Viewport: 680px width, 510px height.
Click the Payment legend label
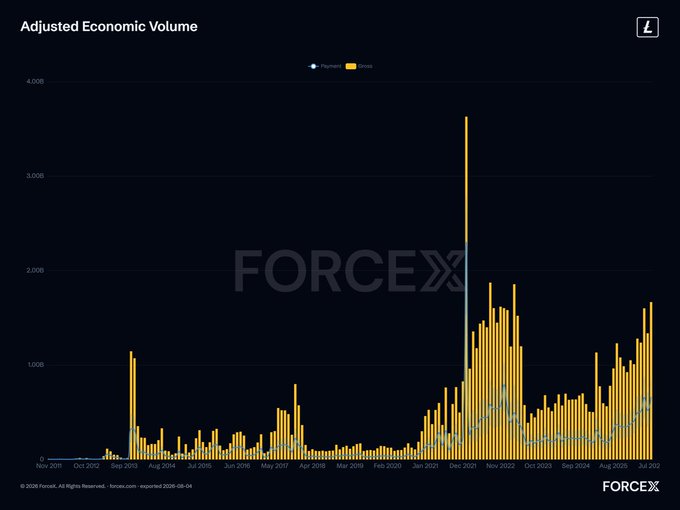(x=331, y=66)
